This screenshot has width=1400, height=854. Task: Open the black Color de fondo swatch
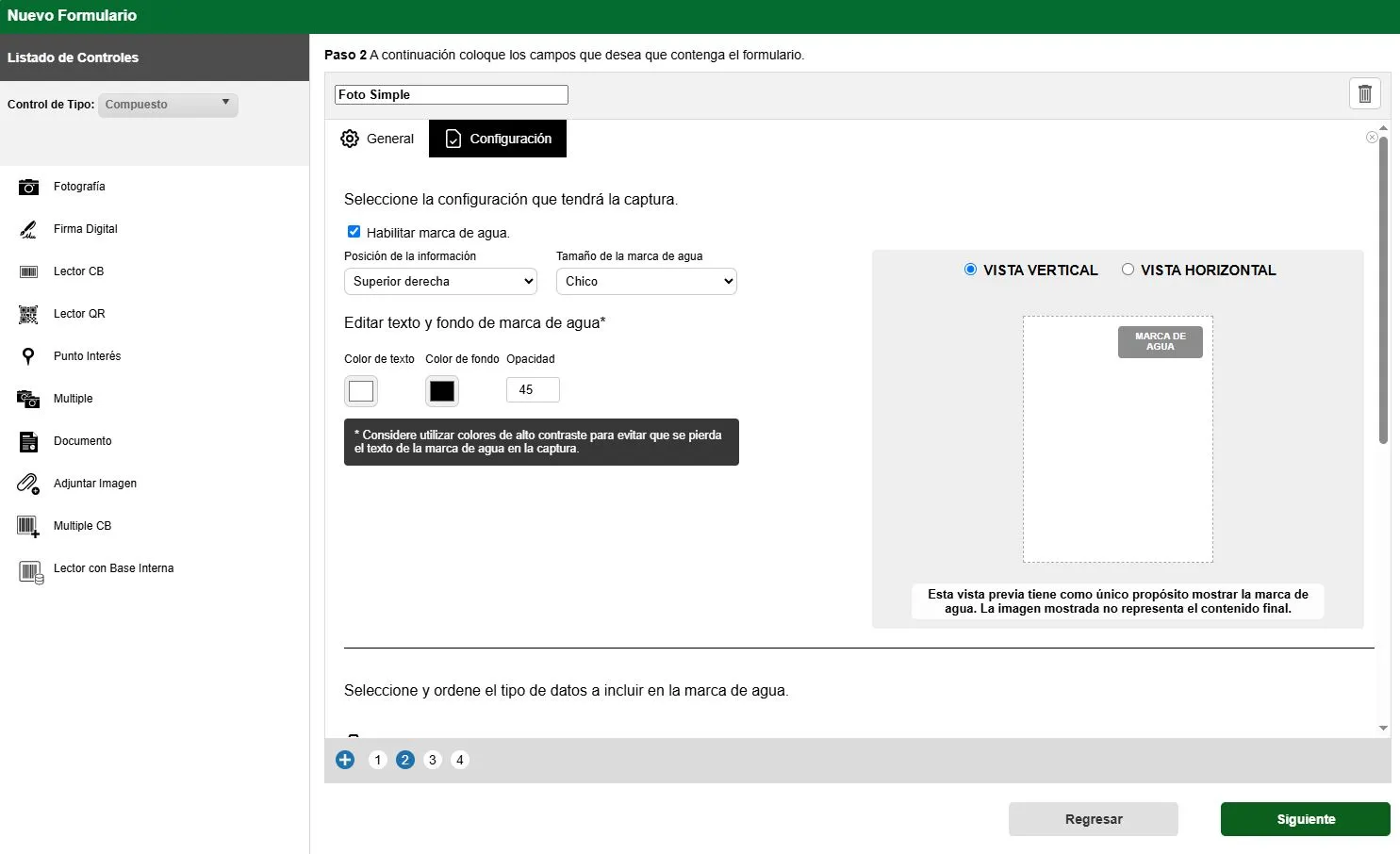pyautogui.click(x=442, y=391)
